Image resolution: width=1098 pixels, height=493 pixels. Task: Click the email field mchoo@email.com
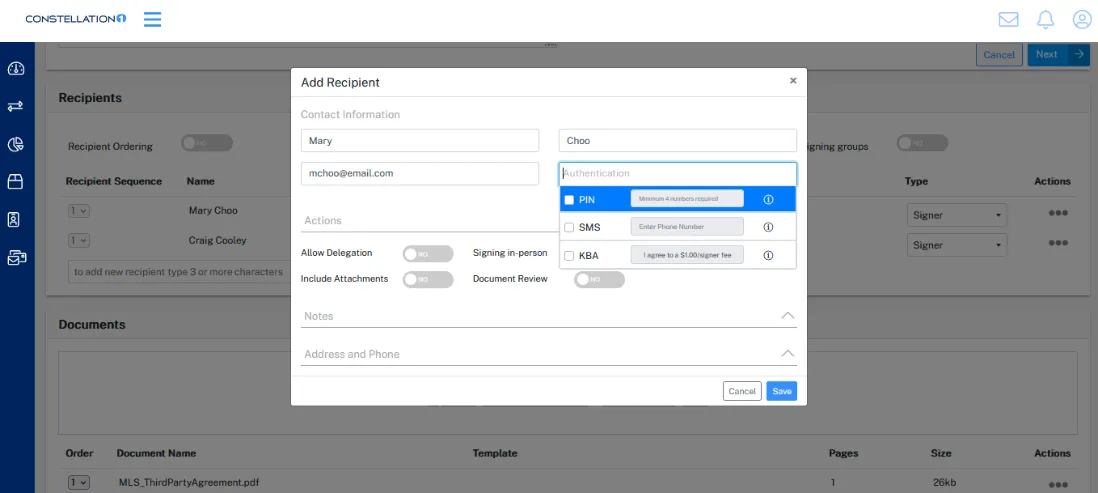coord(420,173)
